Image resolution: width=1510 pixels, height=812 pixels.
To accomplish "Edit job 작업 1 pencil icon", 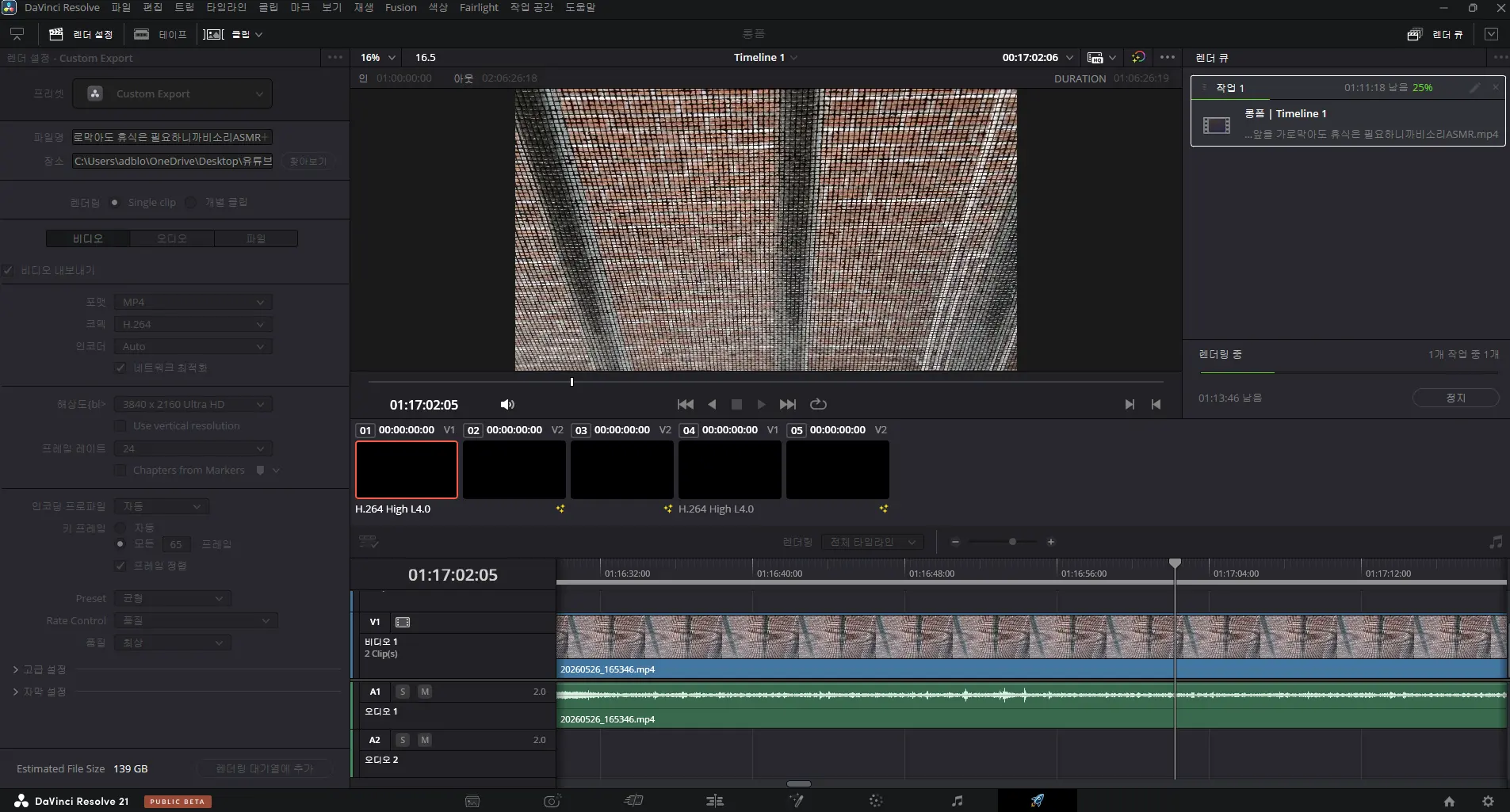I will pyautogui.click(x=1474, y=88).
